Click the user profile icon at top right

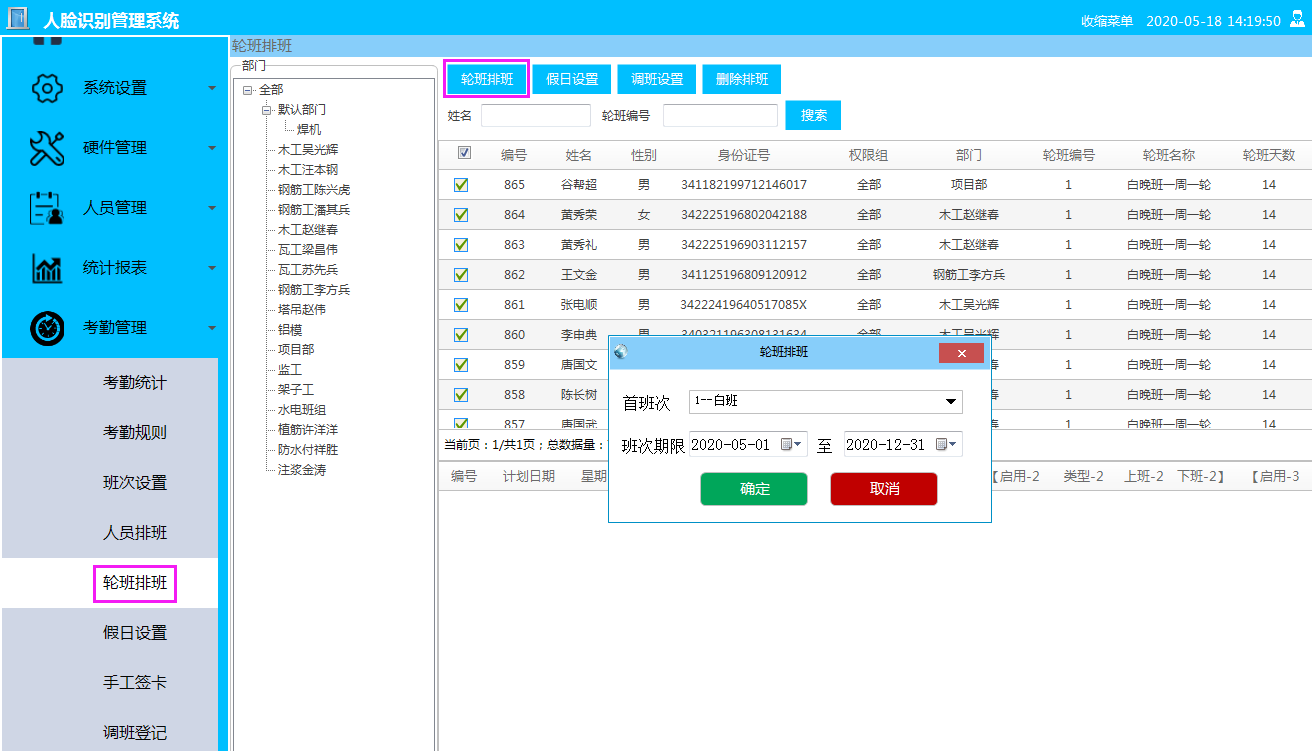(x=1297, y=20)
